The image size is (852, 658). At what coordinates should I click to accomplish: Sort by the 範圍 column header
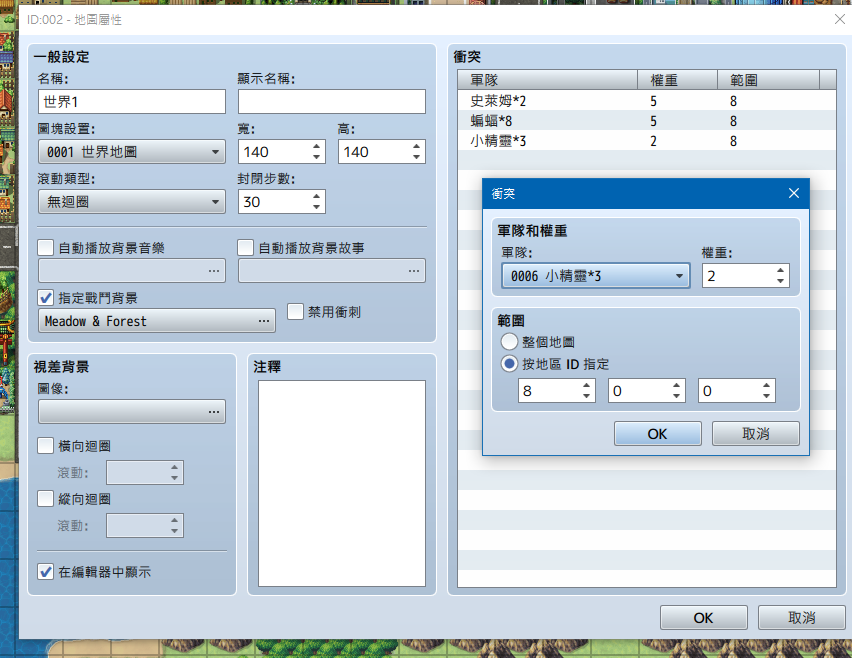tap(768, 80)
